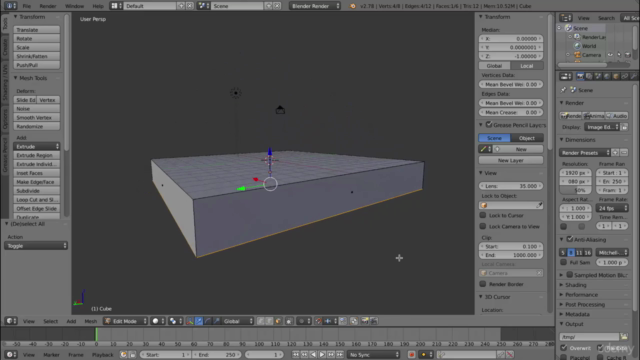
Task: Jump to last frame in timeline
Action: click(x=340, y=355)
